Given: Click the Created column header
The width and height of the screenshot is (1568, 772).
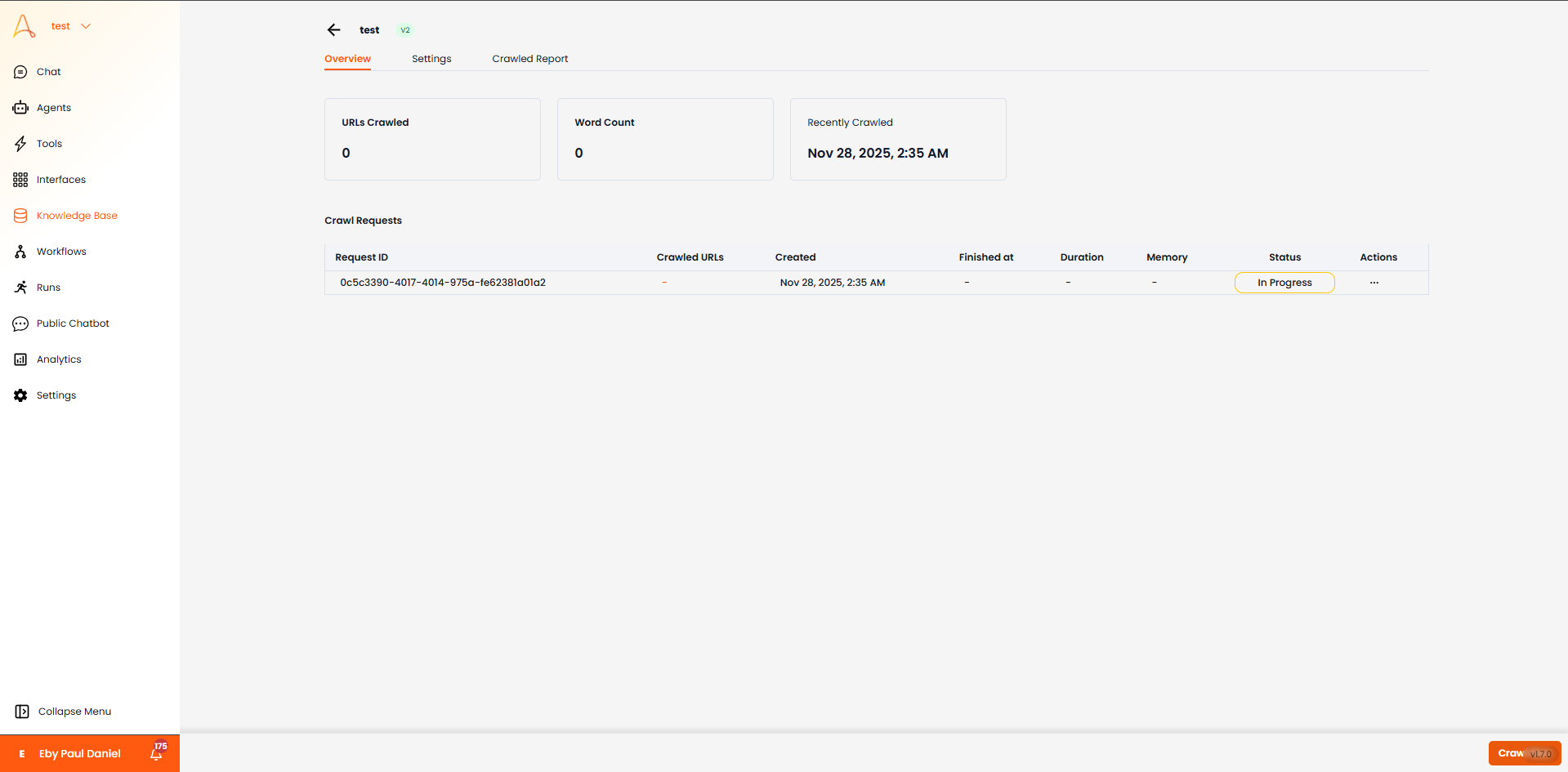Looking at the screenshot, I should coord(795,257).
